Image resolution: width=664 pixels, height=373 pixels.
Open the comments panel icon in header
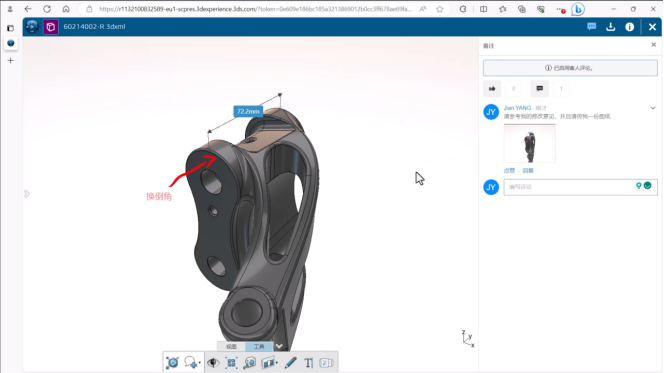click(x=592, y=27)
